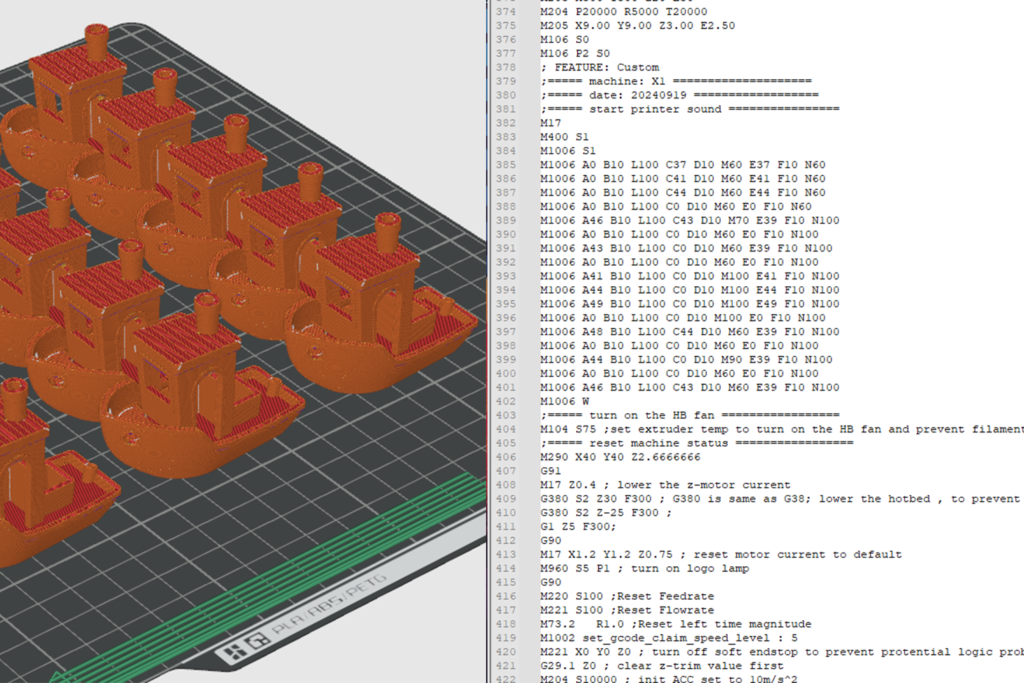Click the line "G380 S2 Z-25 F300"
The image size is (1024, 683).
point(606,513)
